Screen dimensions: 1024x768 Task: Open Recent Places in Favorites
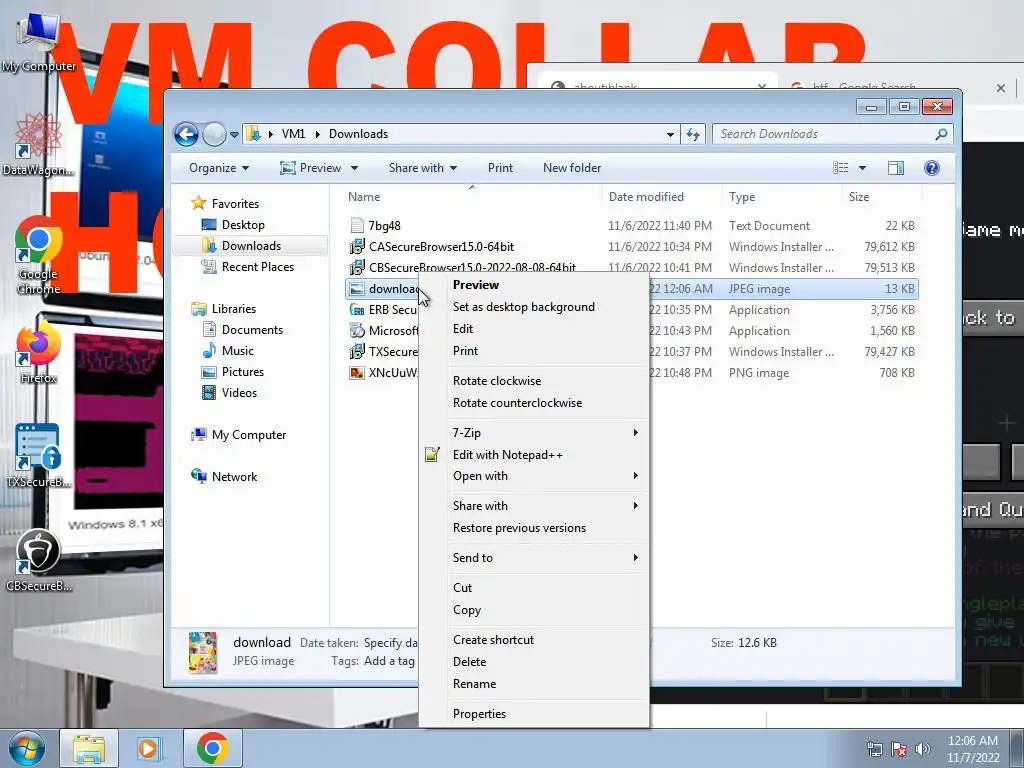click(257, 266)
